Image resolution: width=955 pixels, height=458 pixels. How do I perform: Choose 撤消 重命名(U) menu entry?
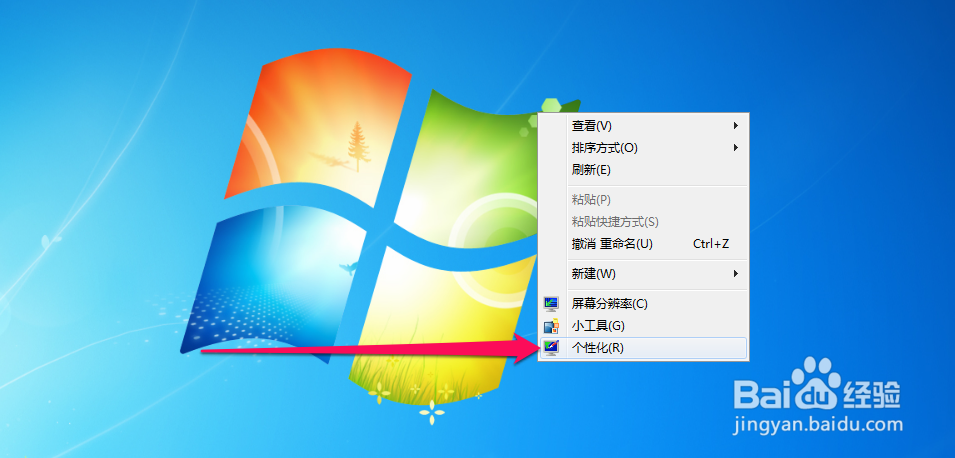[x=643, y=244]
